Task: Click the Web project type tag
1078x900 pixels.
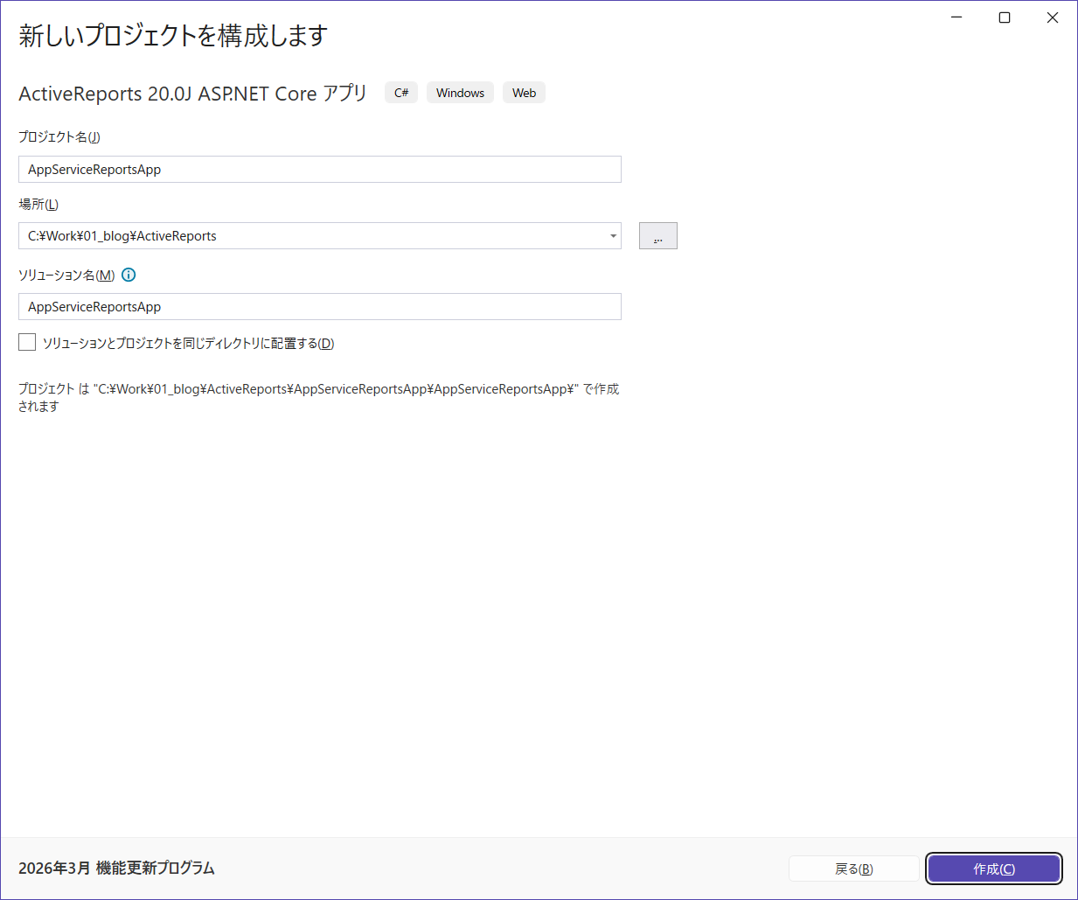Action: (x=524, y=93)
